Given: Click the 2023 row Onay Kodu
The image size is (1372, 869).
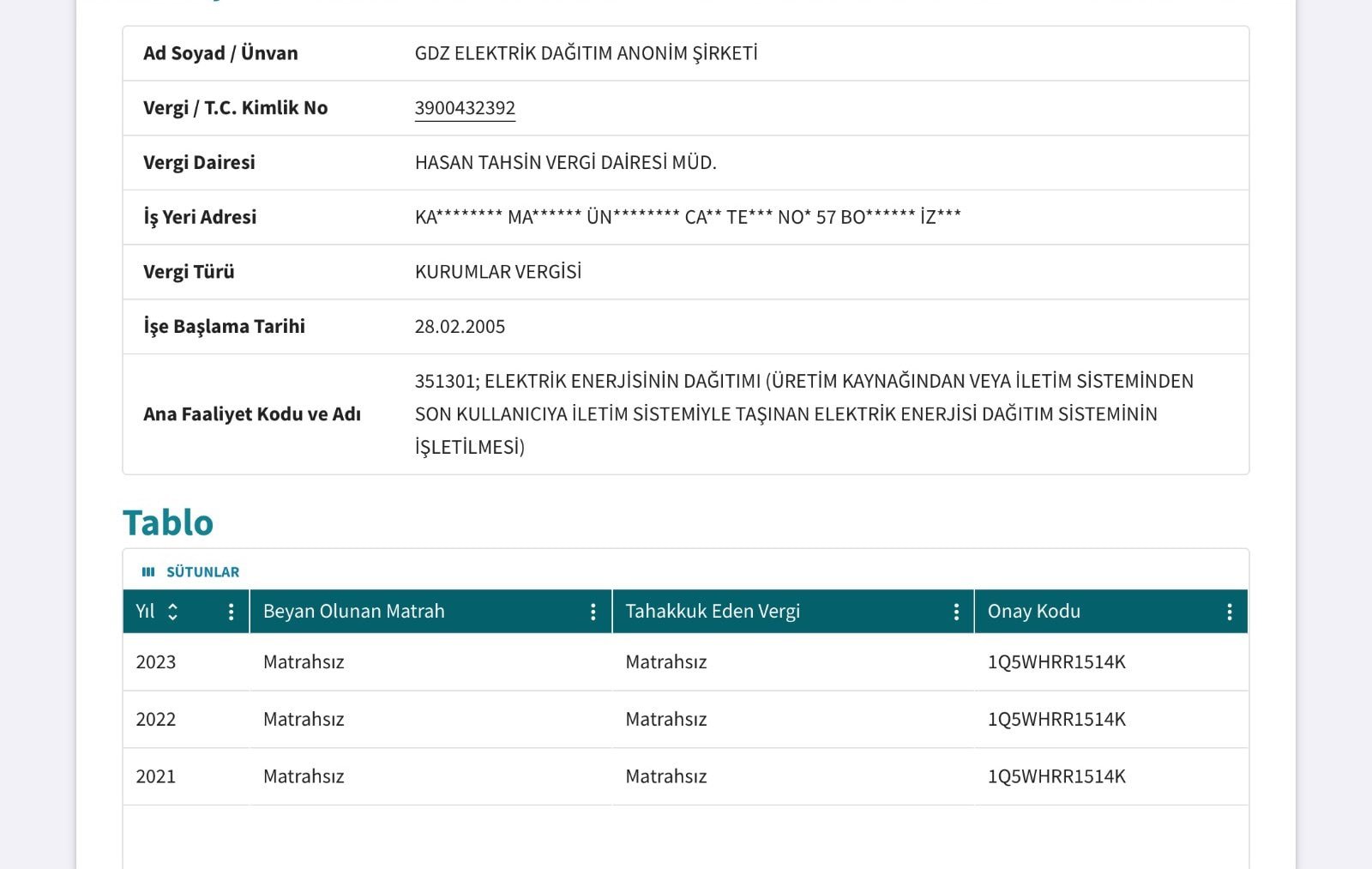Looking at the screenshot, I should click(x=1056, y=662).
